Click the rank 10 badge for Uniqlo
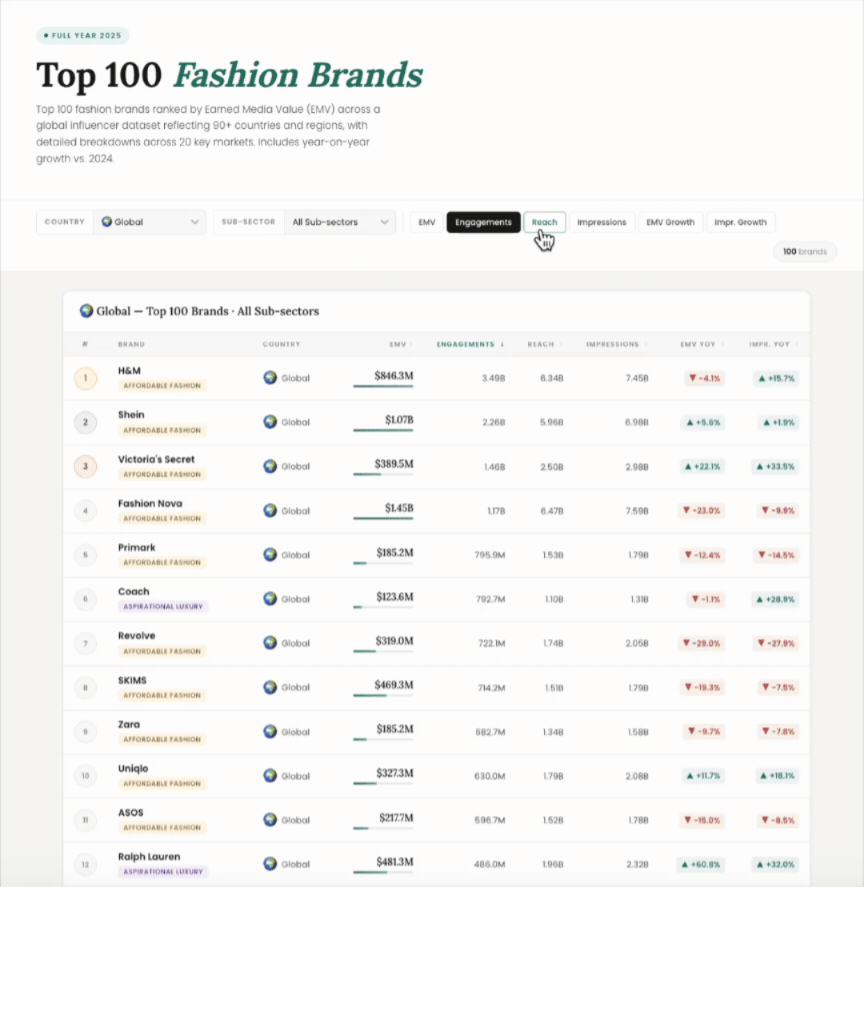864x1024 pixels. pyautogui.click(x=86, y=776)
